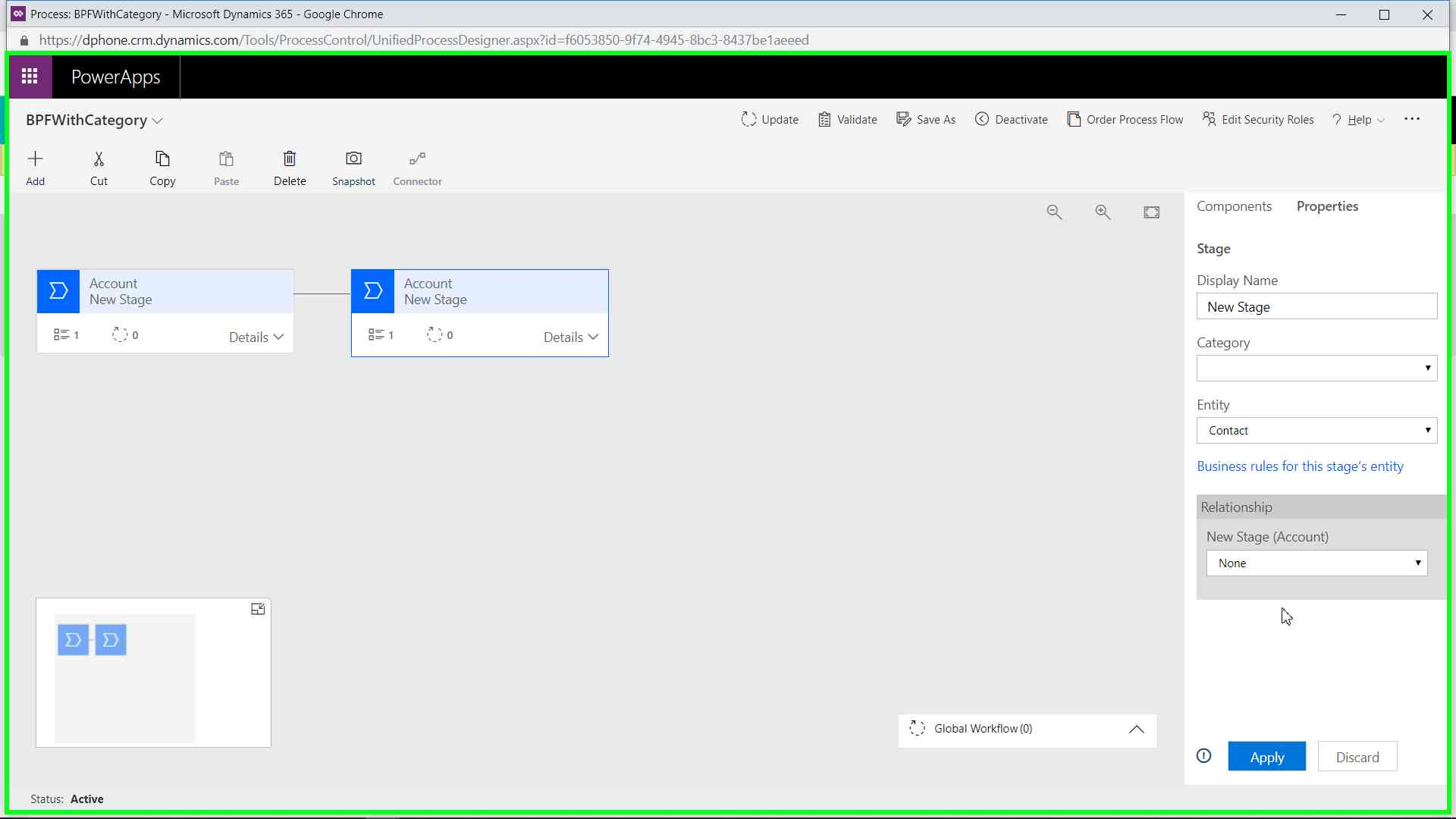Viewport: 1456px width, 819px height.
Task: Collapse the minimap panel
Action: (x=258, y=610)
